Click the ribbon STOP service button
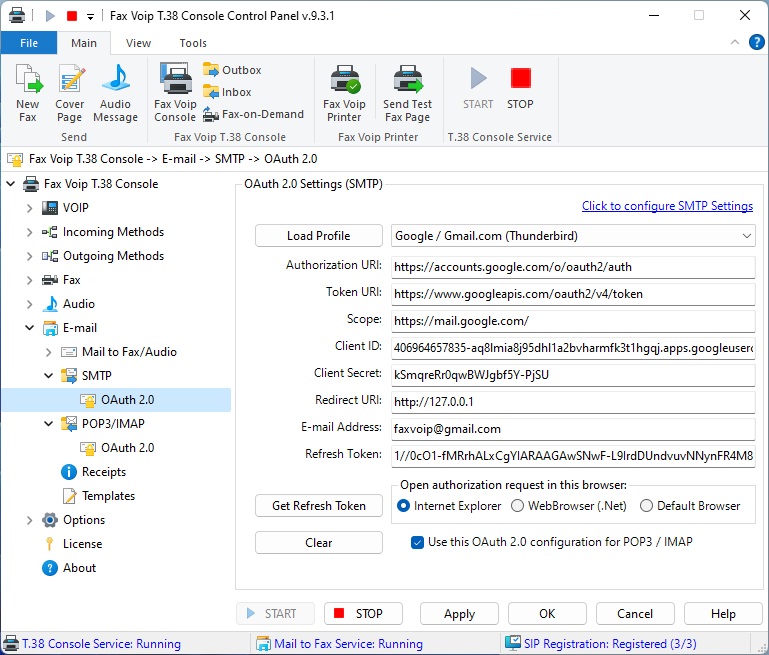The height and width of the screenshot is (655, 769). [x=520, y=88]
